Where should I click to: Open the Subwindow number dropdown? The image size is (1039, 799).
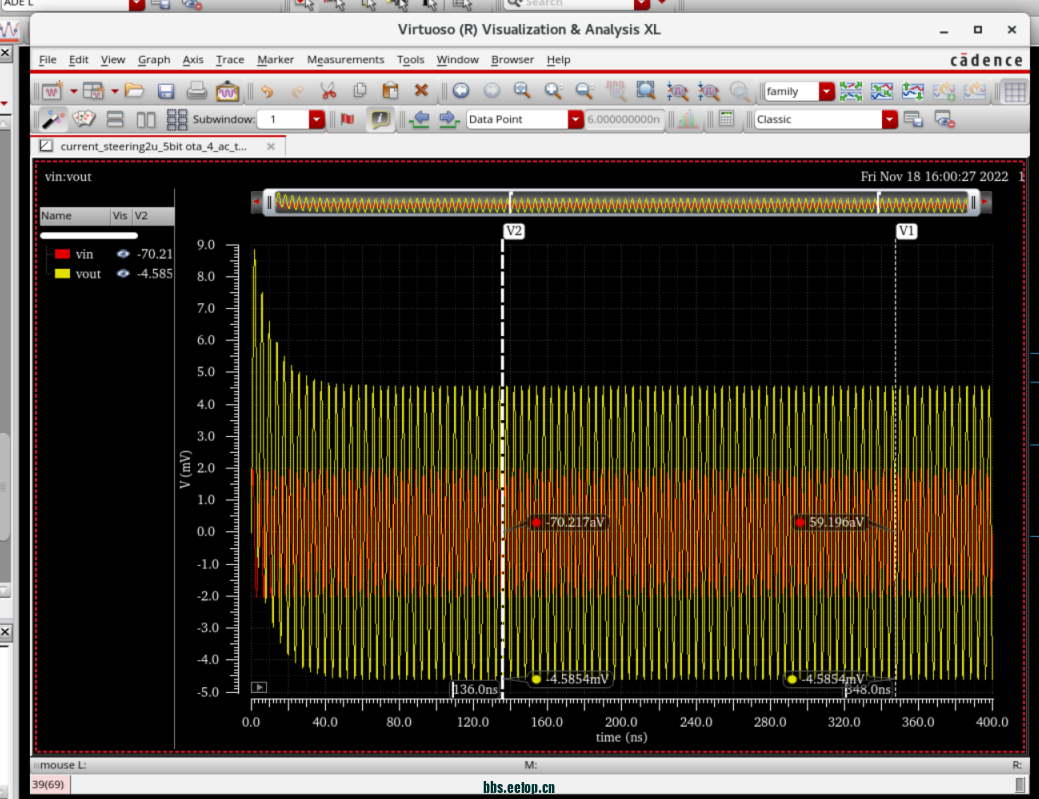[x=317, y=119]
